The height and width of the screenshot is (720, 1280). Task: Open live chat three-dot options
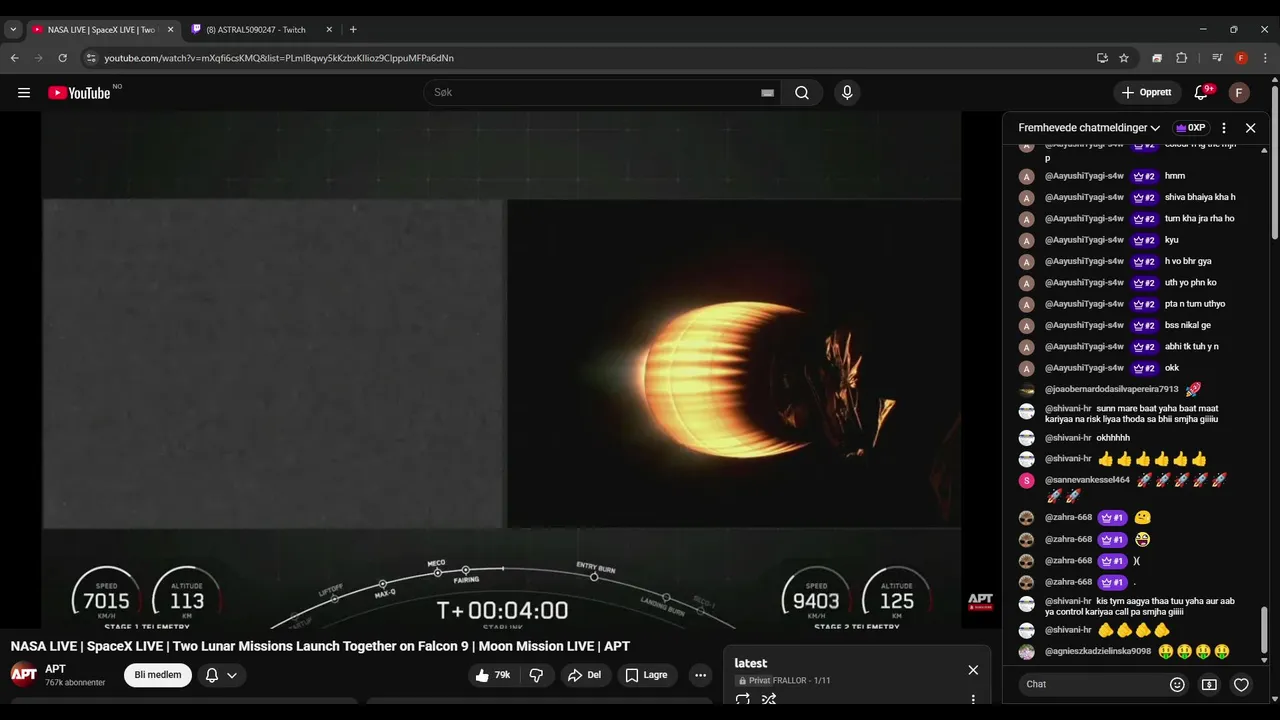[x=1224, y=128]
